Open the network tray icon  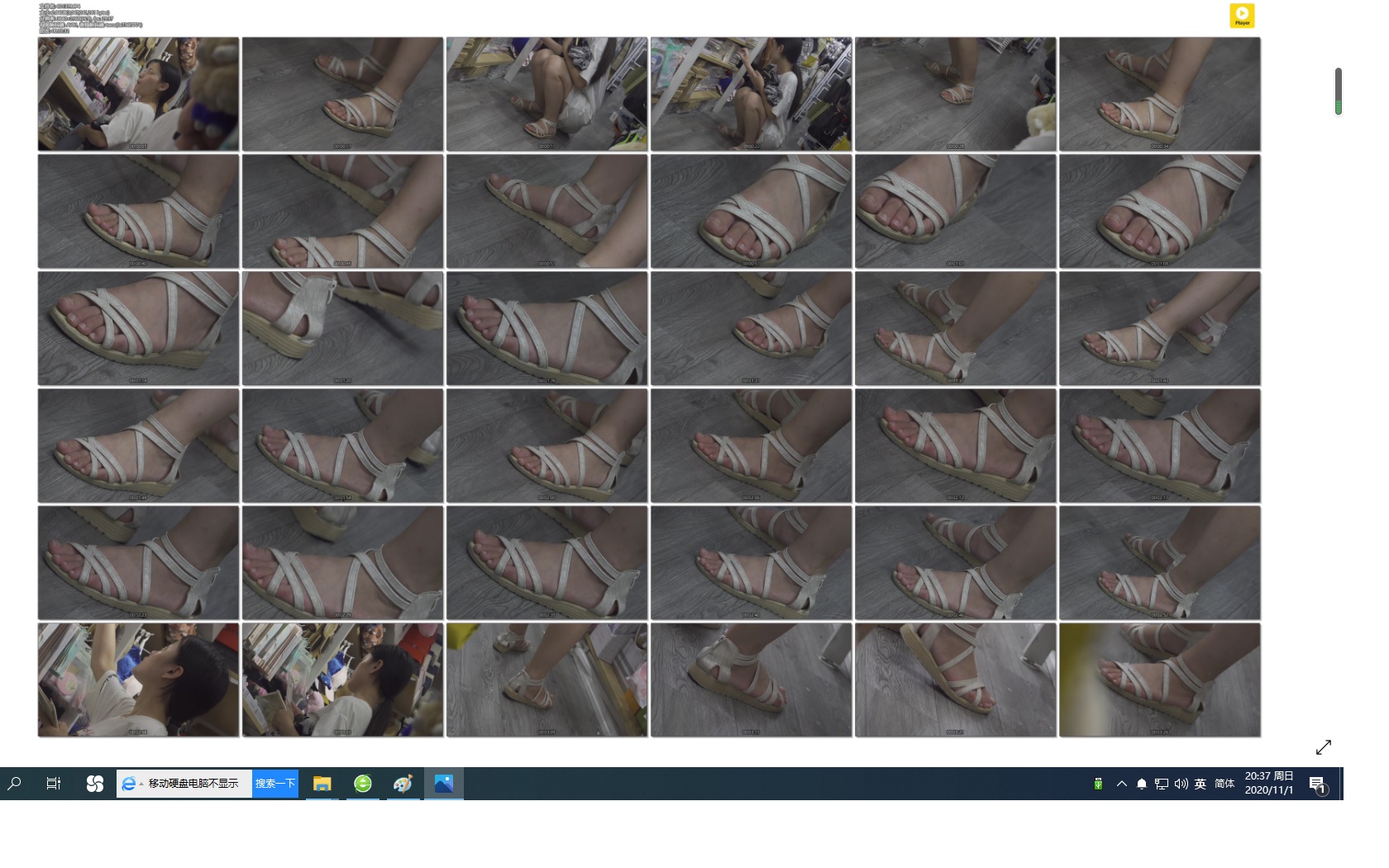pyautogui.click(x=1162, y=784)
